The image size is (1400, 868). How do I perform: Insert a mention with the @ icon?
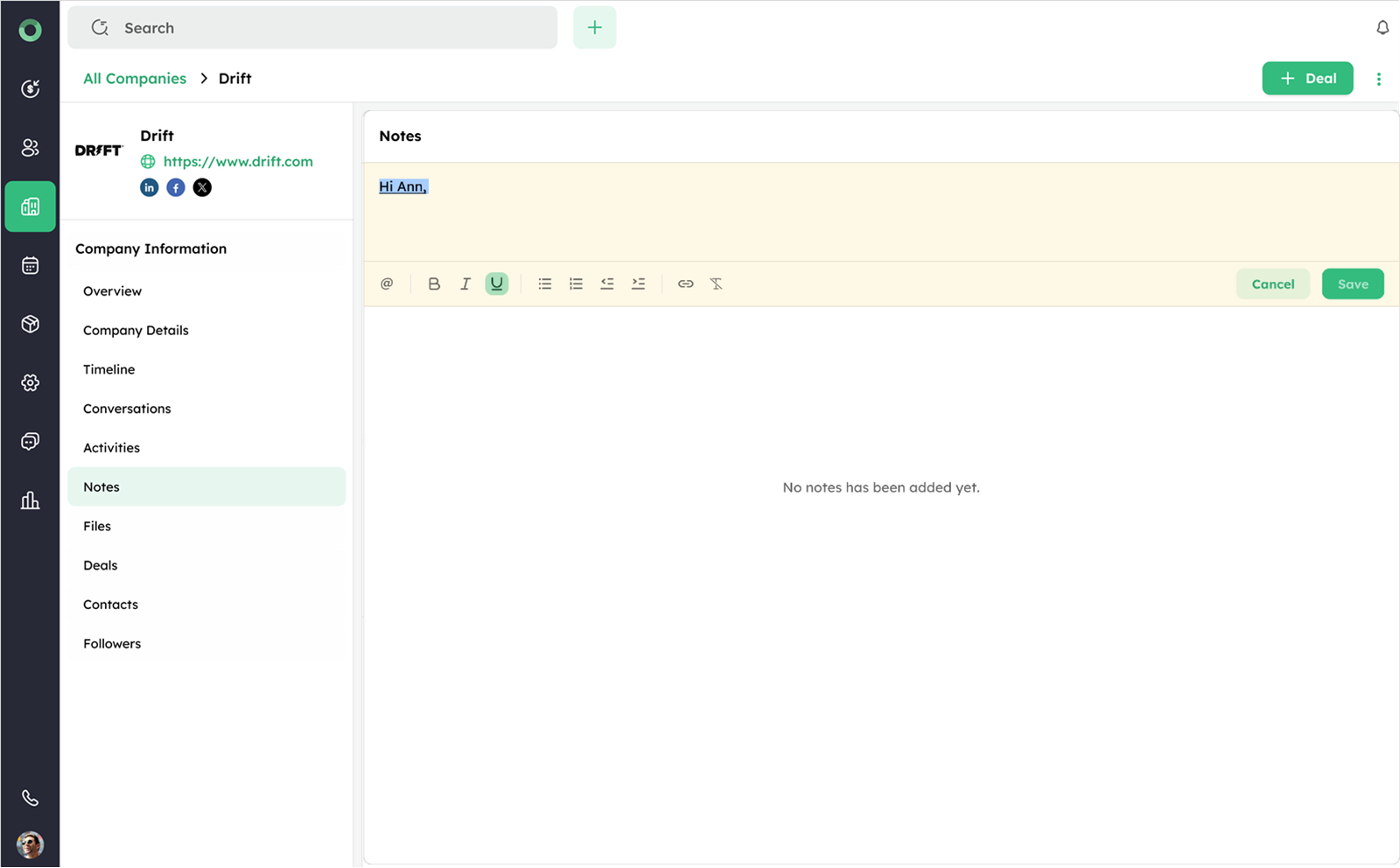tap(387, 283)
